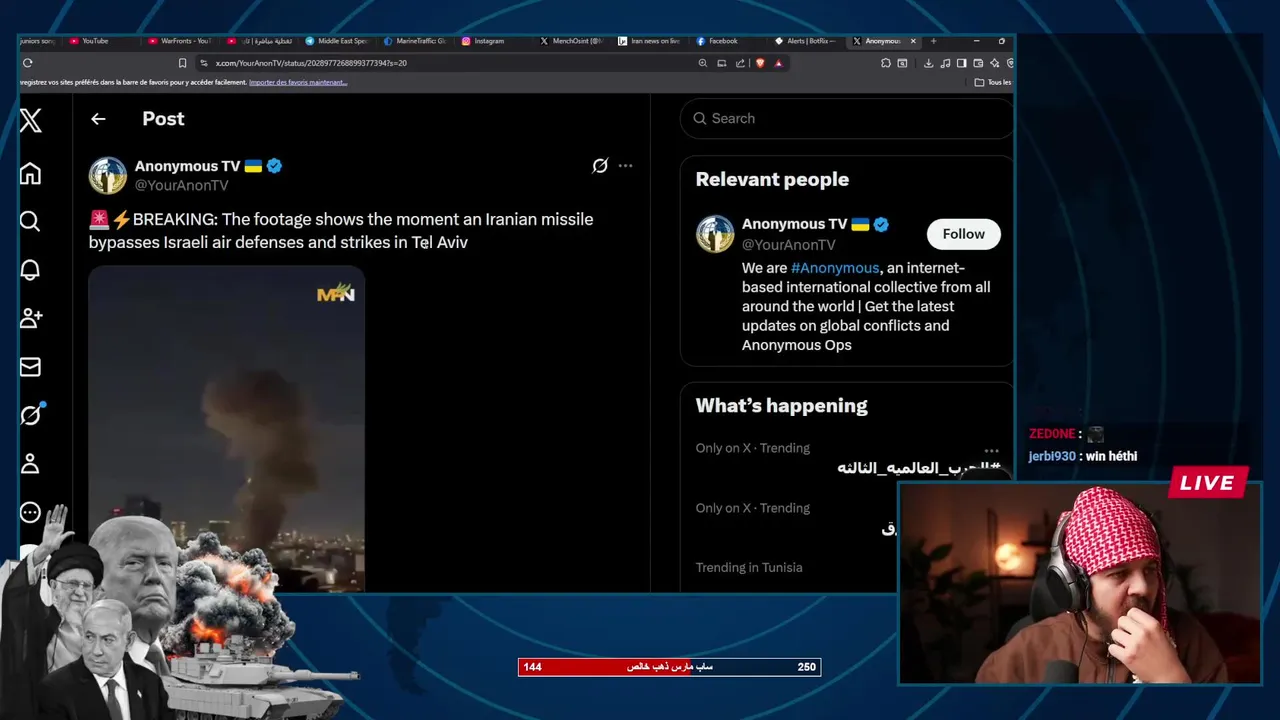1280x720 pixels.
Task: Open Notifications bell in X sidebar
Action: coord(30,270)
